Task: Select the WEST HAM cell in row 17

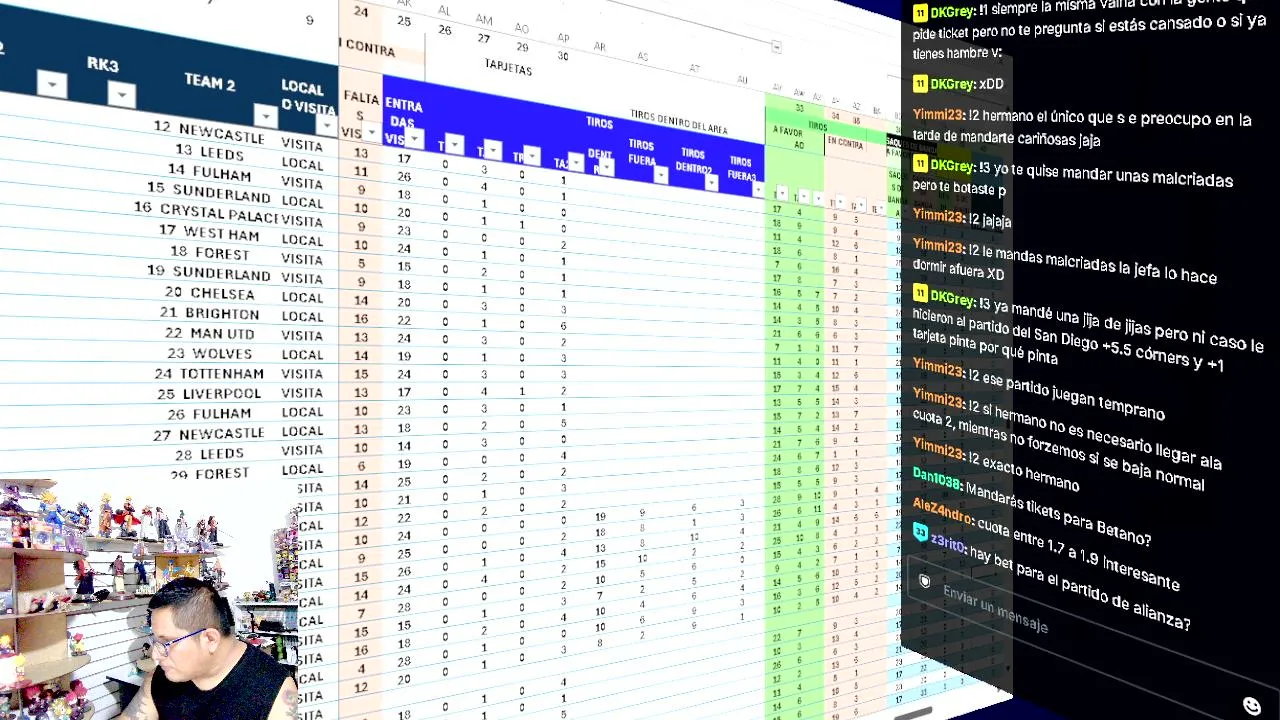Action: 221,233
